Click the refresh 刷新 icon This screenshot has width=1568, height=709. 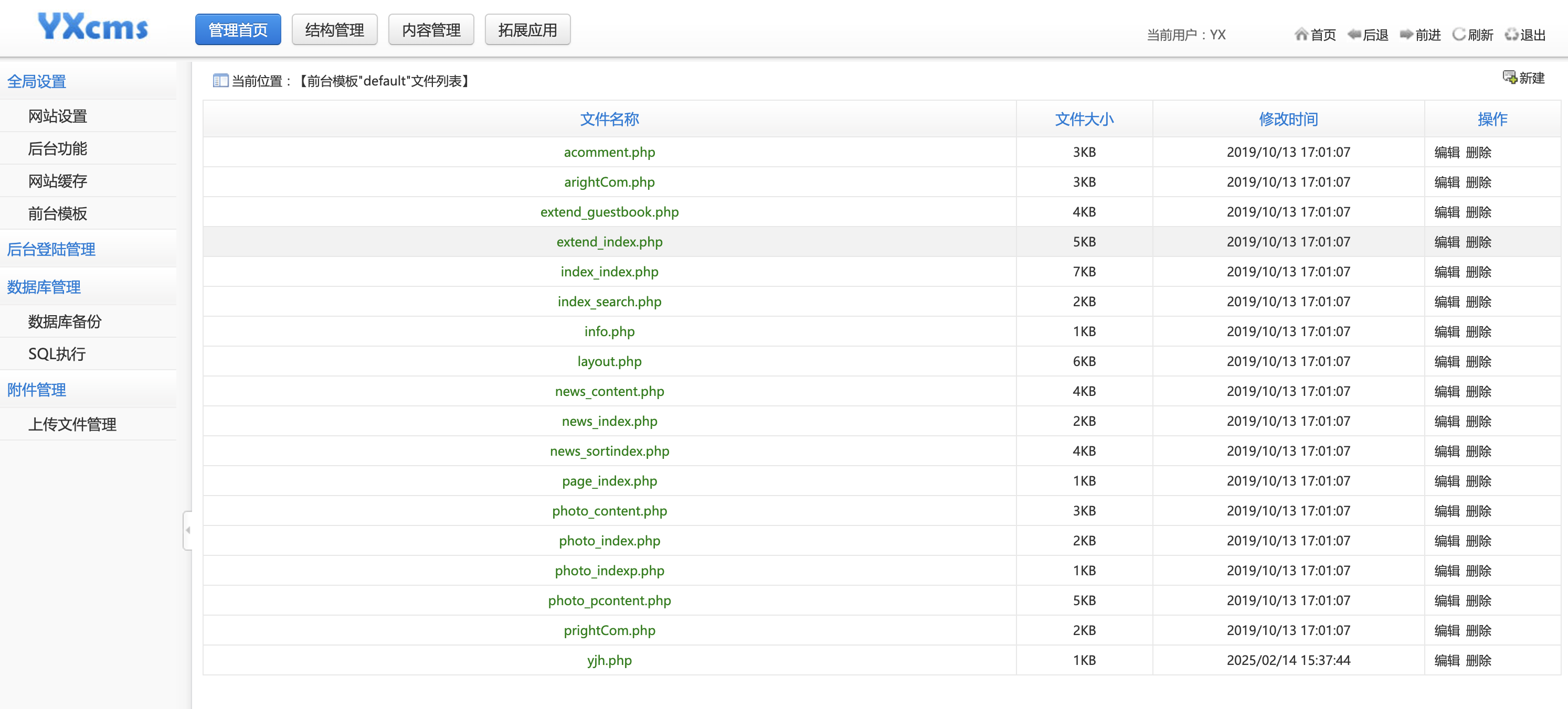pyautogui.click(x=1459, y=34)
